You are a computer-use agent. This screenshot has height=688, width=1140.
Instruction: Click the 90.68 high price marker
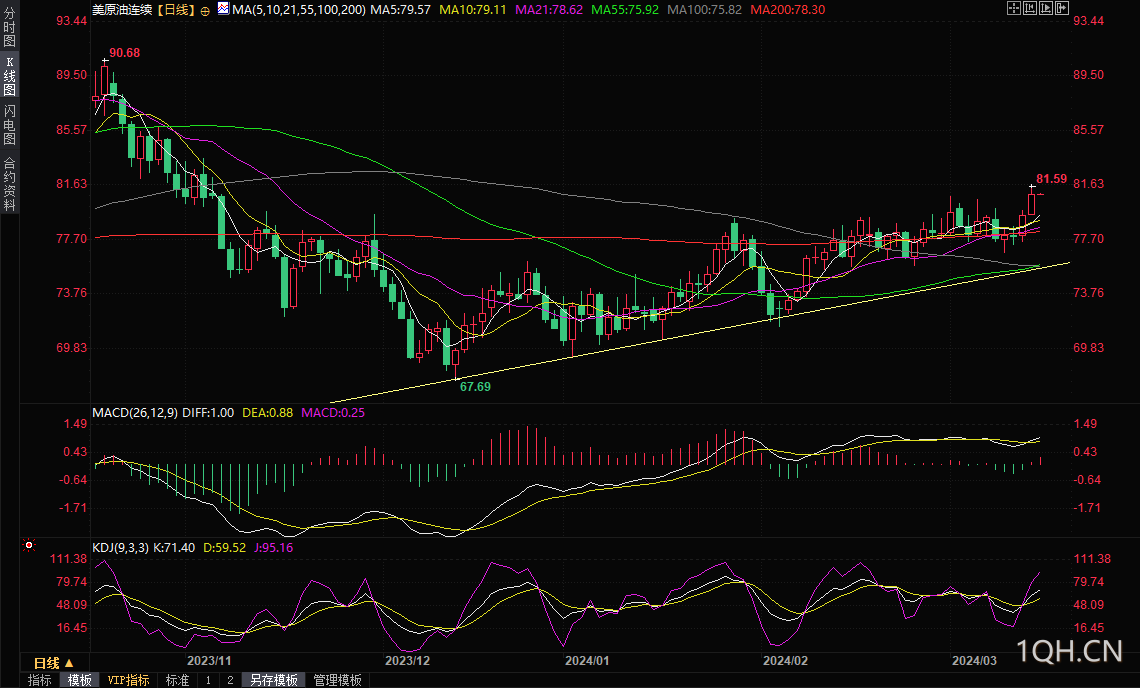point(124,53)
